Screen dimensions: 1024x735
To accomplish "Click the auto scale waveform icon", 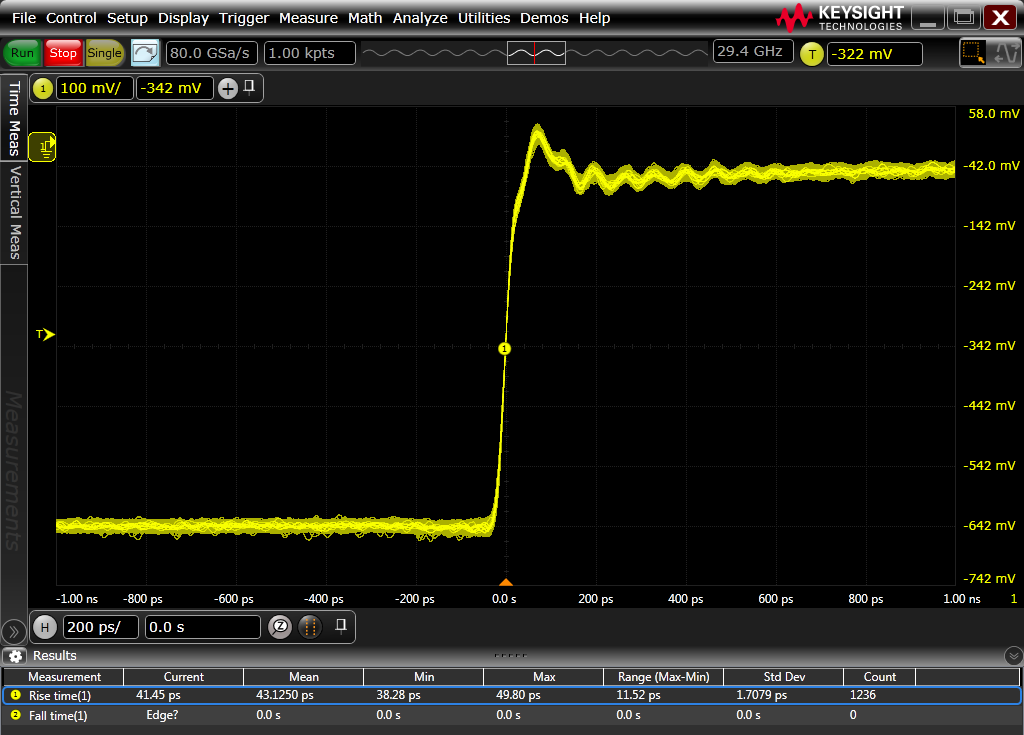I will (145, 53).
